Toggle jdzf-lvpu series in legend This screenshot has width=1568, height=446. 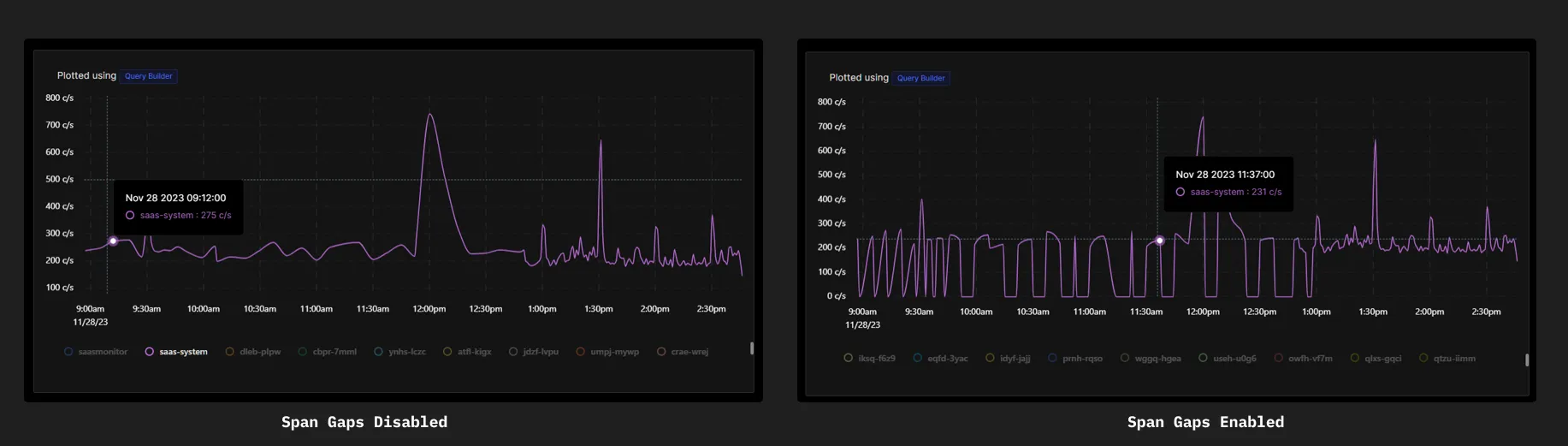[534, 352]
